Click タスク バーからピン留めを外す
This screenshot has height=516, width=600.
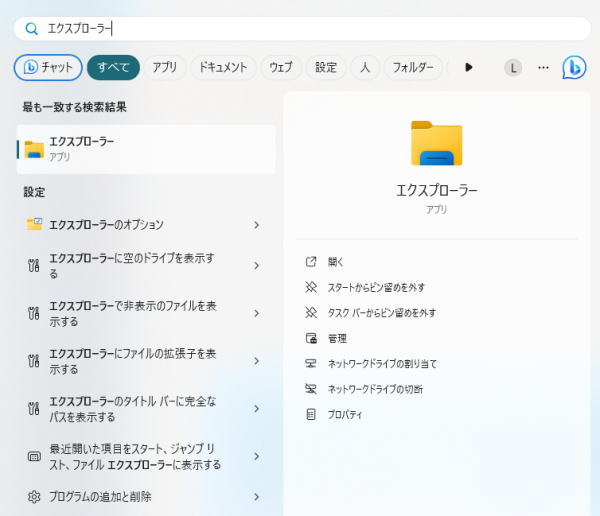click(382, 313)
